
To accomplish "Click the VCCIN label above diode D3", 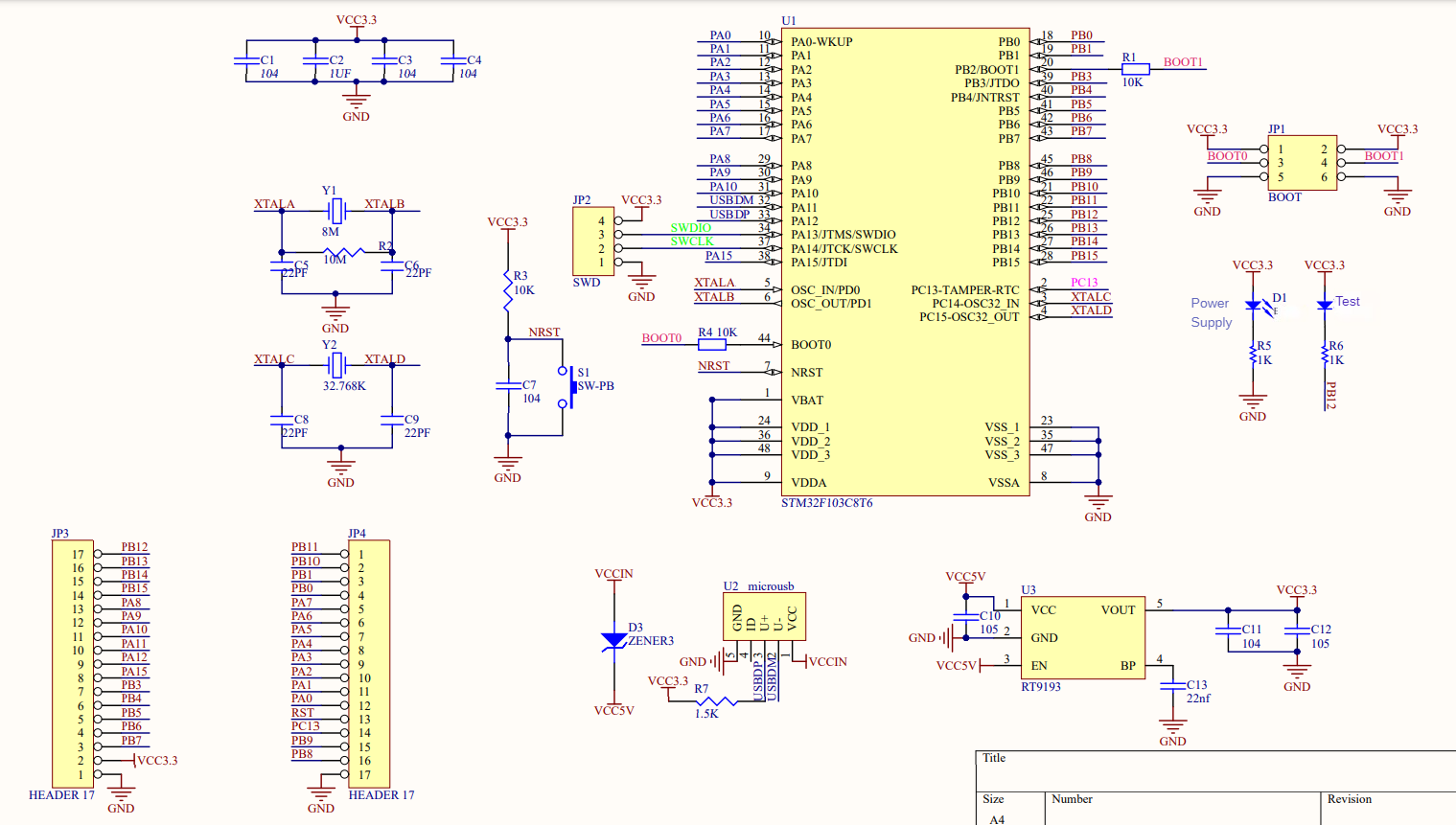I will (613, 574).
